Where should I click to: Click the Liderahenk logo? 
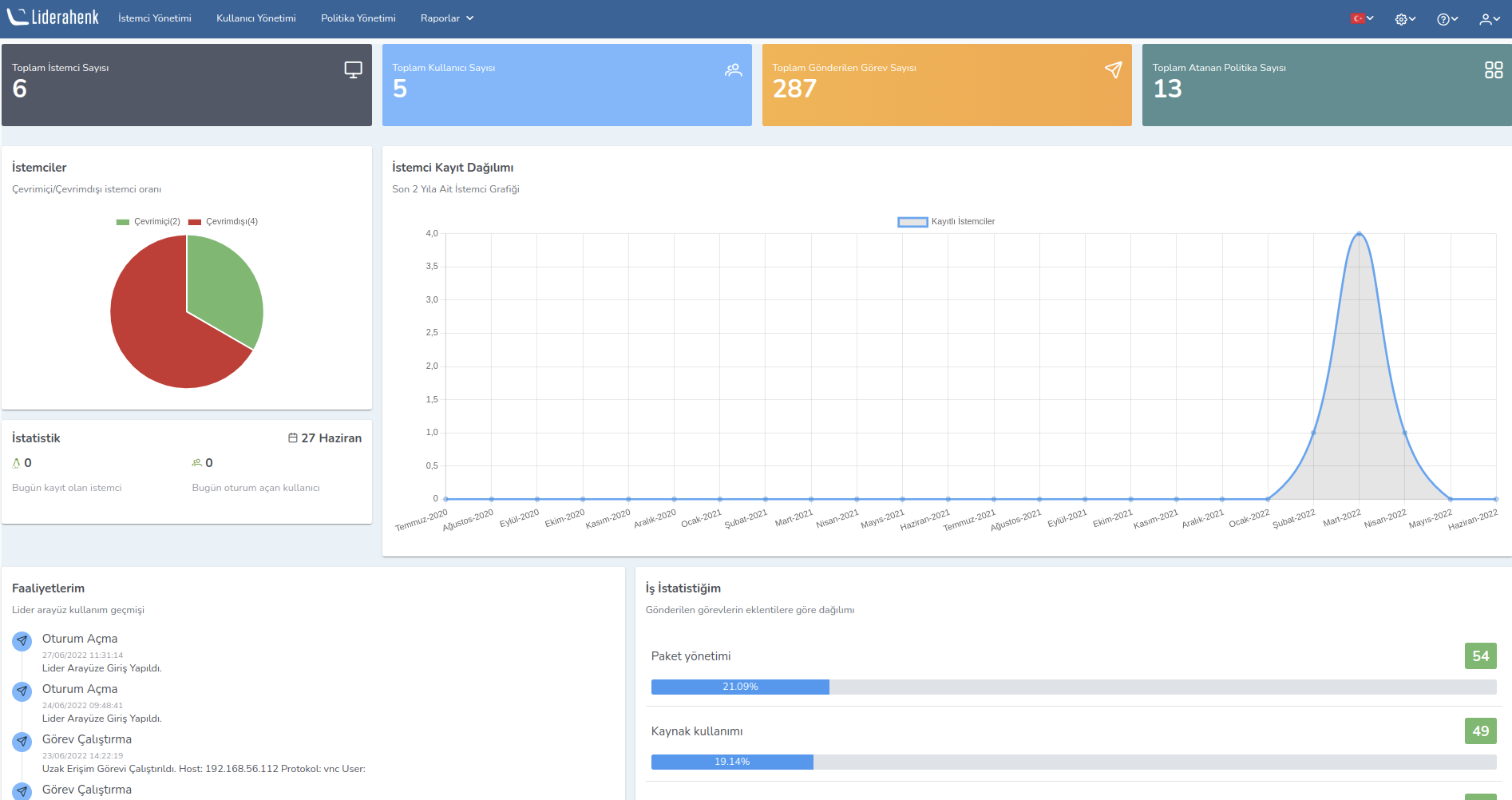[53, 18]
